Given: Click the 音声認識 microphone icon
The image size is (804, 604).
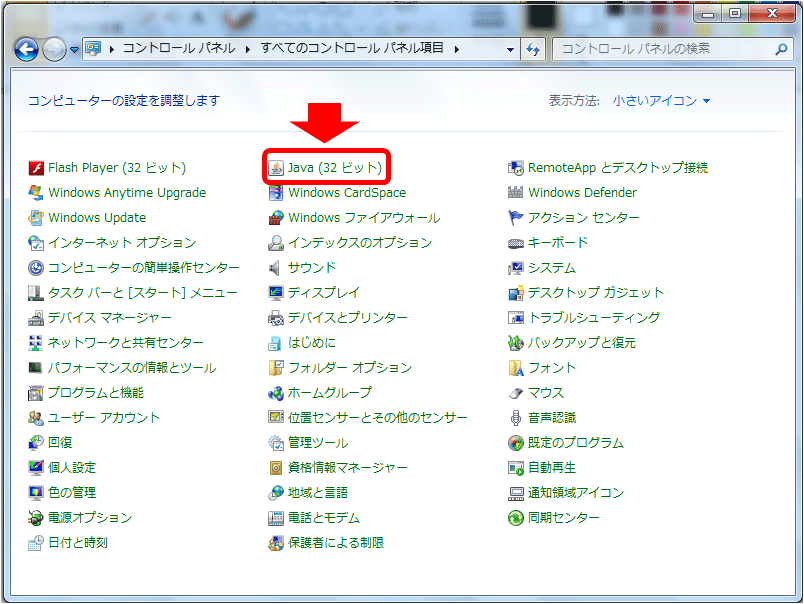Looking at the screenshot, I should [x=515, y=418].
